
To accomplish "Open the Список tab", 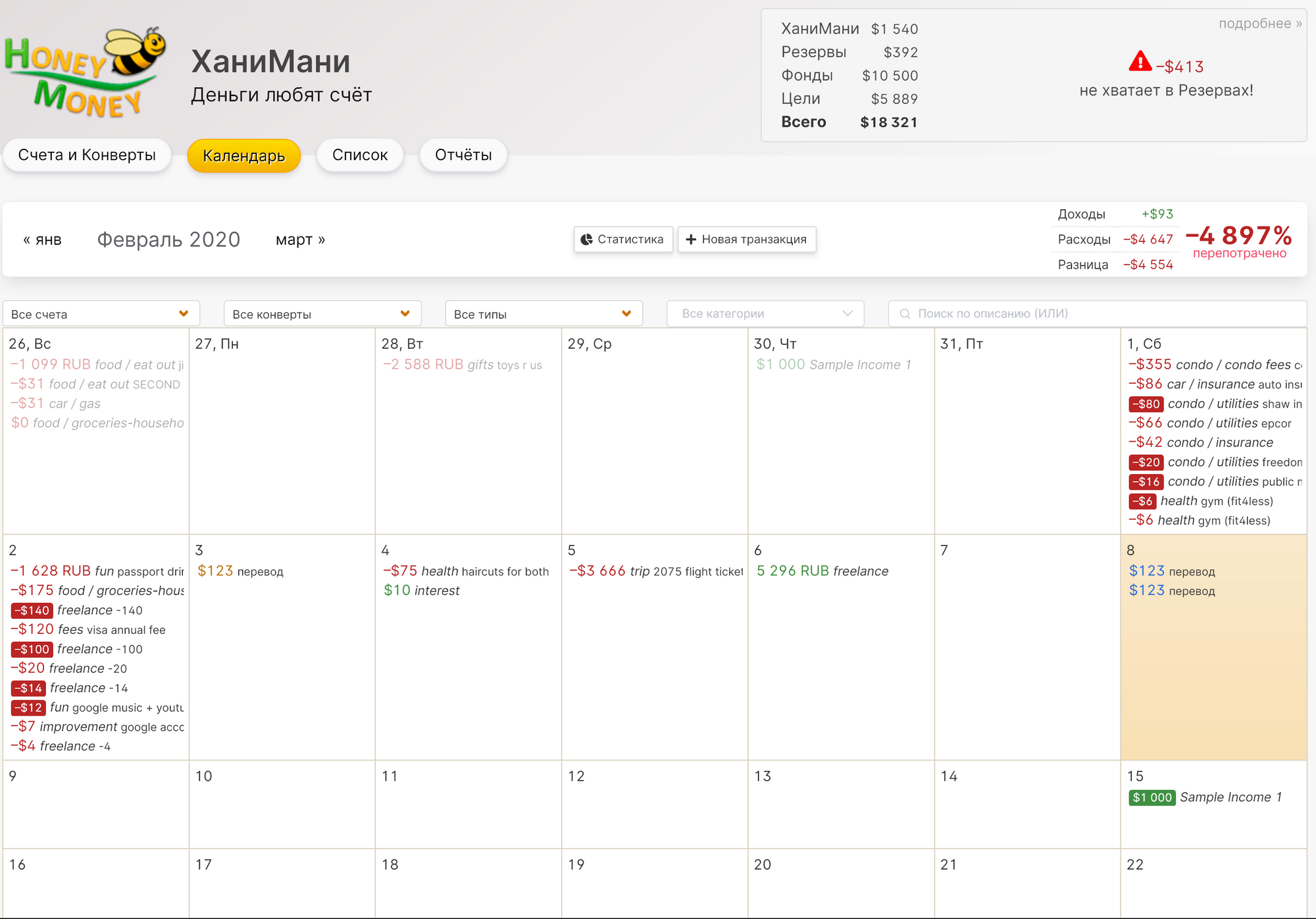I will point(359,155).
